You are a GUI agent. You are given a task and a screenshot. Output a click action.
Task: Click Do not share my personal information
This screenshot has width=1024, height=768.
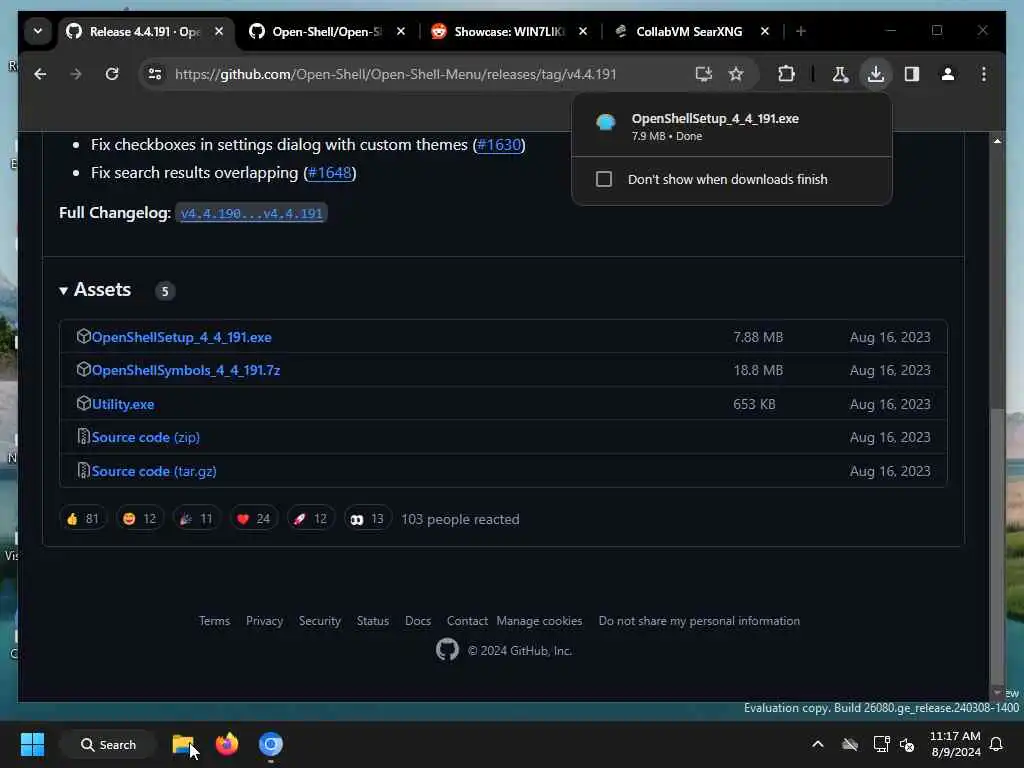699,621
